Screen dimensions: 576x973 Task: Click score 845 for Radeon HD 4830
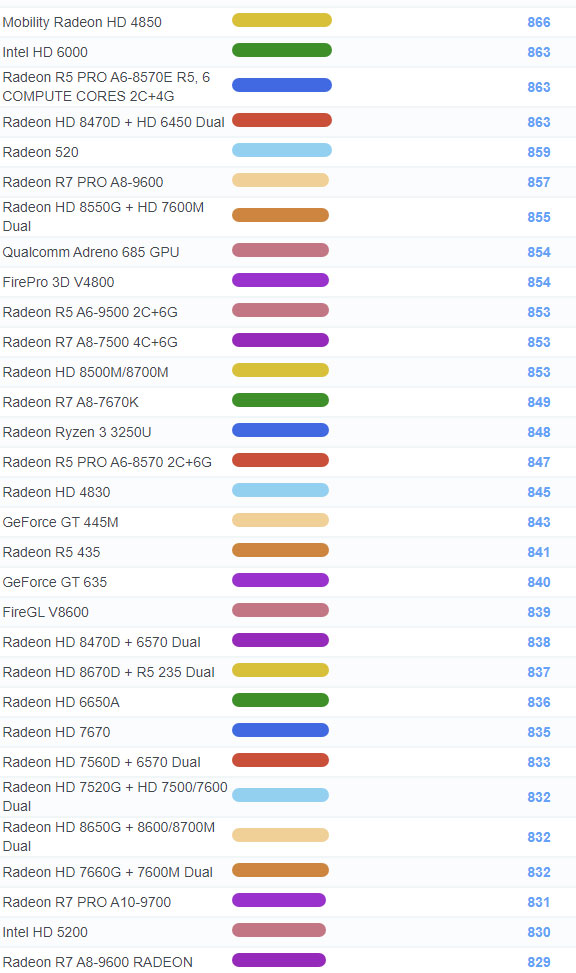coord(539,492)
